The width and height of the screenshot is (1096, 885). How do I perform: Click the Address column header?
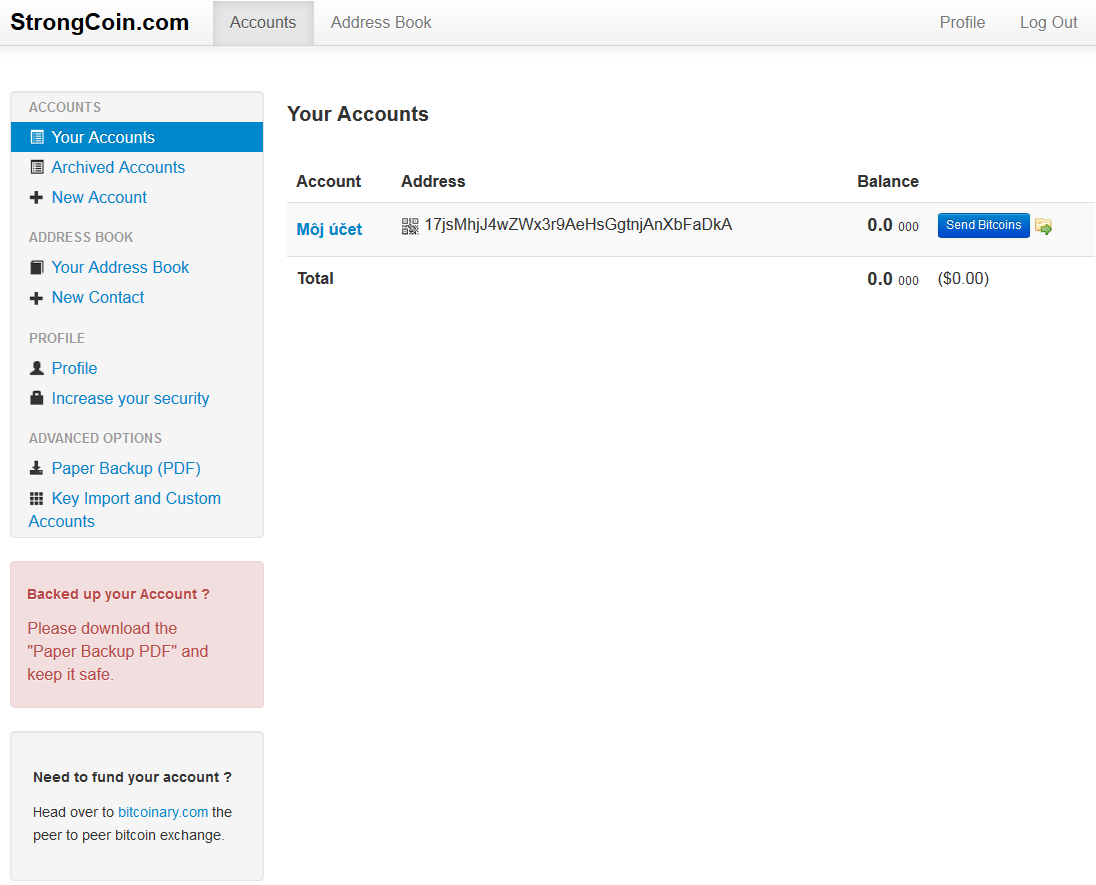pyautogui.click(x=433, y=181)
